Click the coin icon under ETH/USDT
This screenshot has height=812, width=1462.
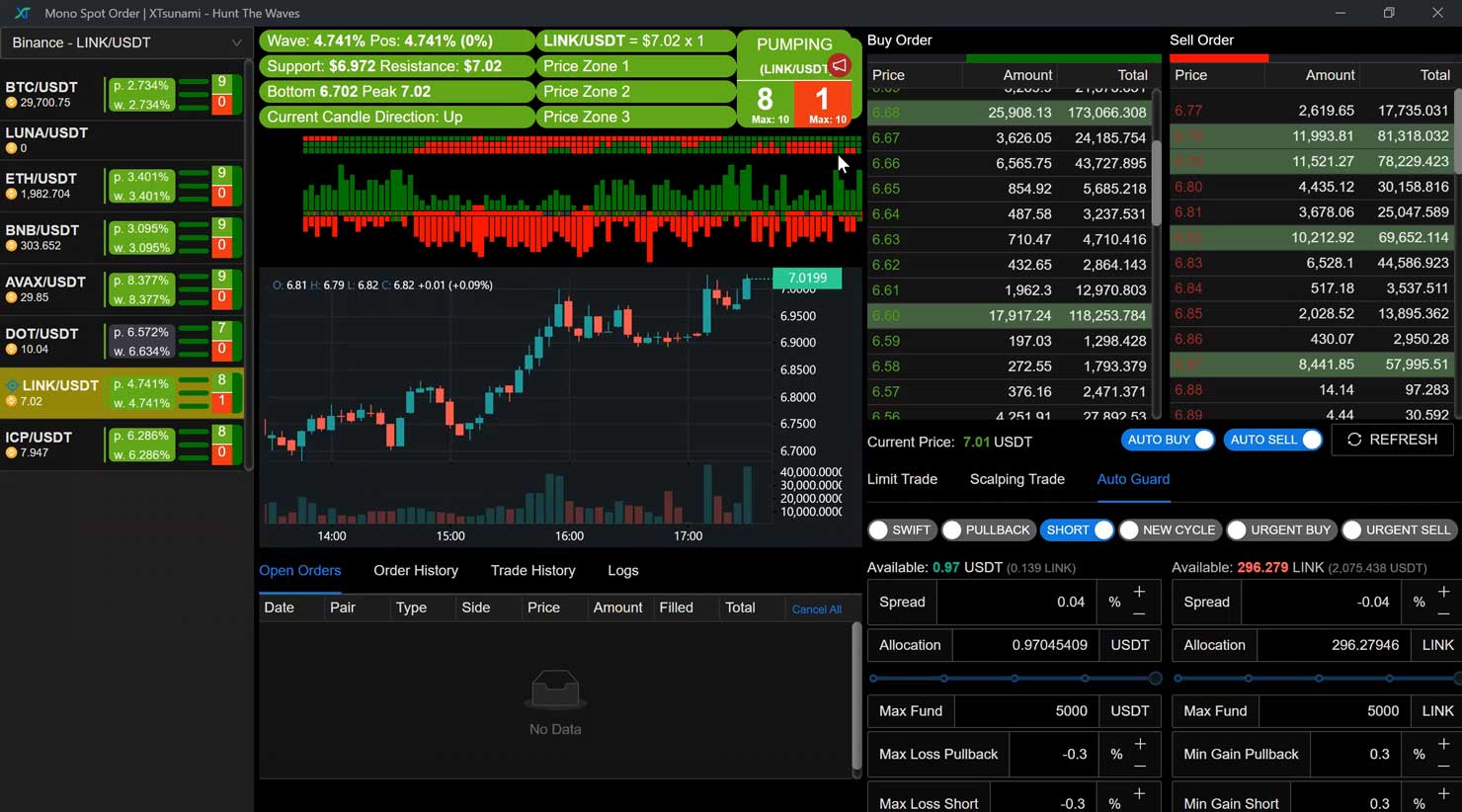click(12, 195)
